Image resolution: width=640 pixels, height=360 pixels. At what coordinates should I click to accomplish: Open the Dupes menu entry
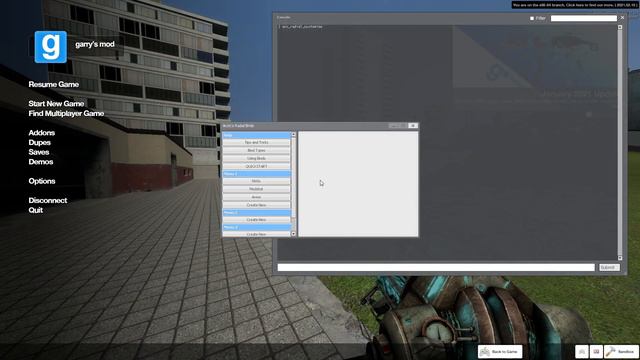(40, 142)
